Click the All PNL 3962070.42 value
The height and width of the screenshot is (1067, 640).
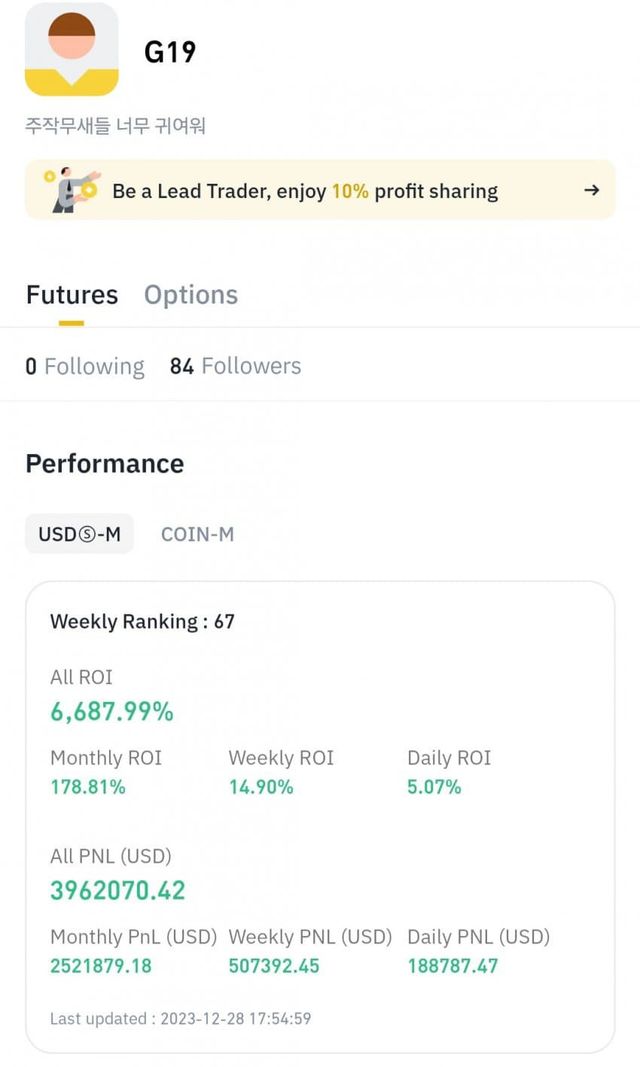(118, 890)
